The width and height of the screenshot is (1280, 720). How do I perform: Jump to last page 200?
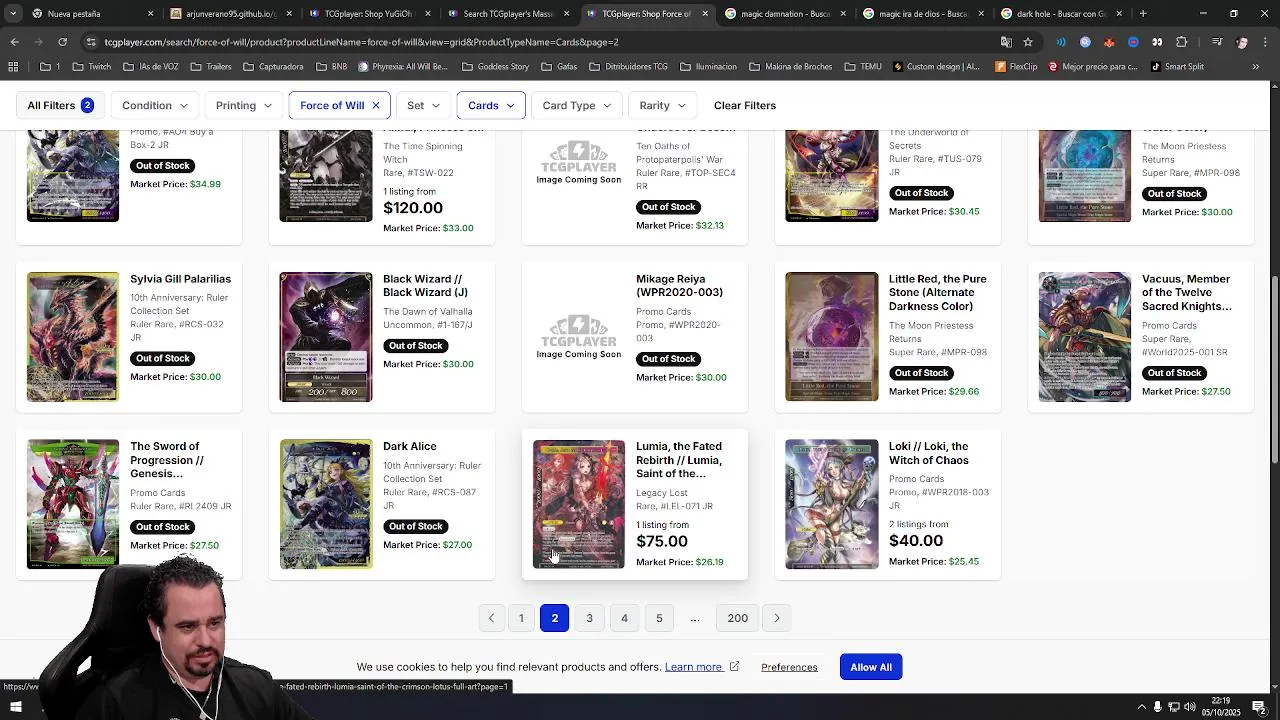[x=738, y=618]
